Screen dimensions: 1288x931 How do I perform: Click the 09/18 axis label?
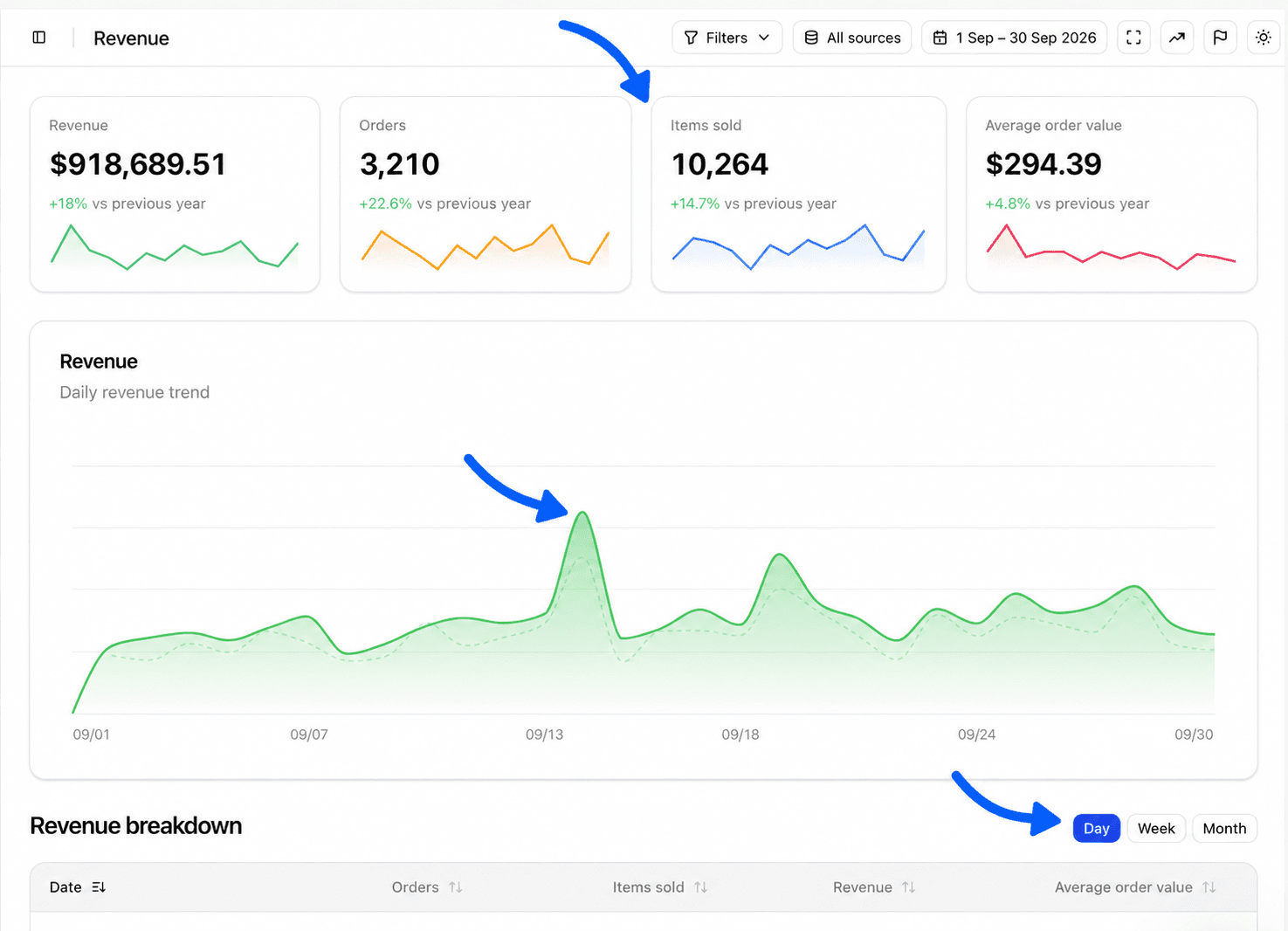pos(740,734)
